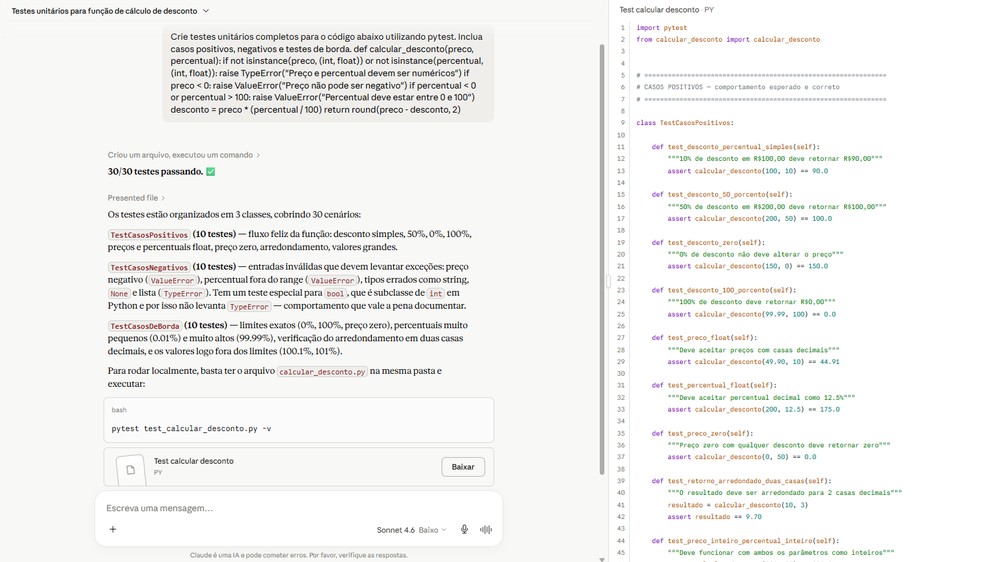This screenshot has height=562, width=984.
Task: Click the TestCasosDeBorda inline code tag
Action: point(145,326)
